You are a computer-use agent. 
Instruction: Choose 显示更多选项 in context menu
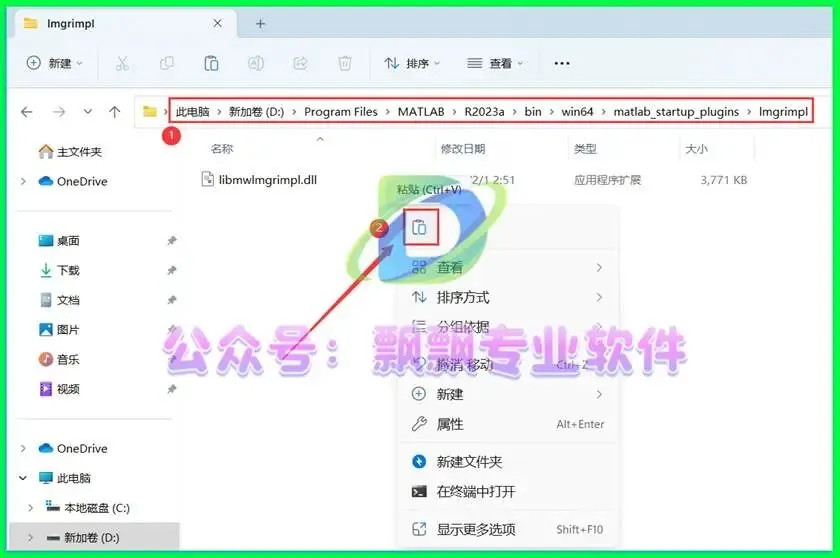click(506, 530)
